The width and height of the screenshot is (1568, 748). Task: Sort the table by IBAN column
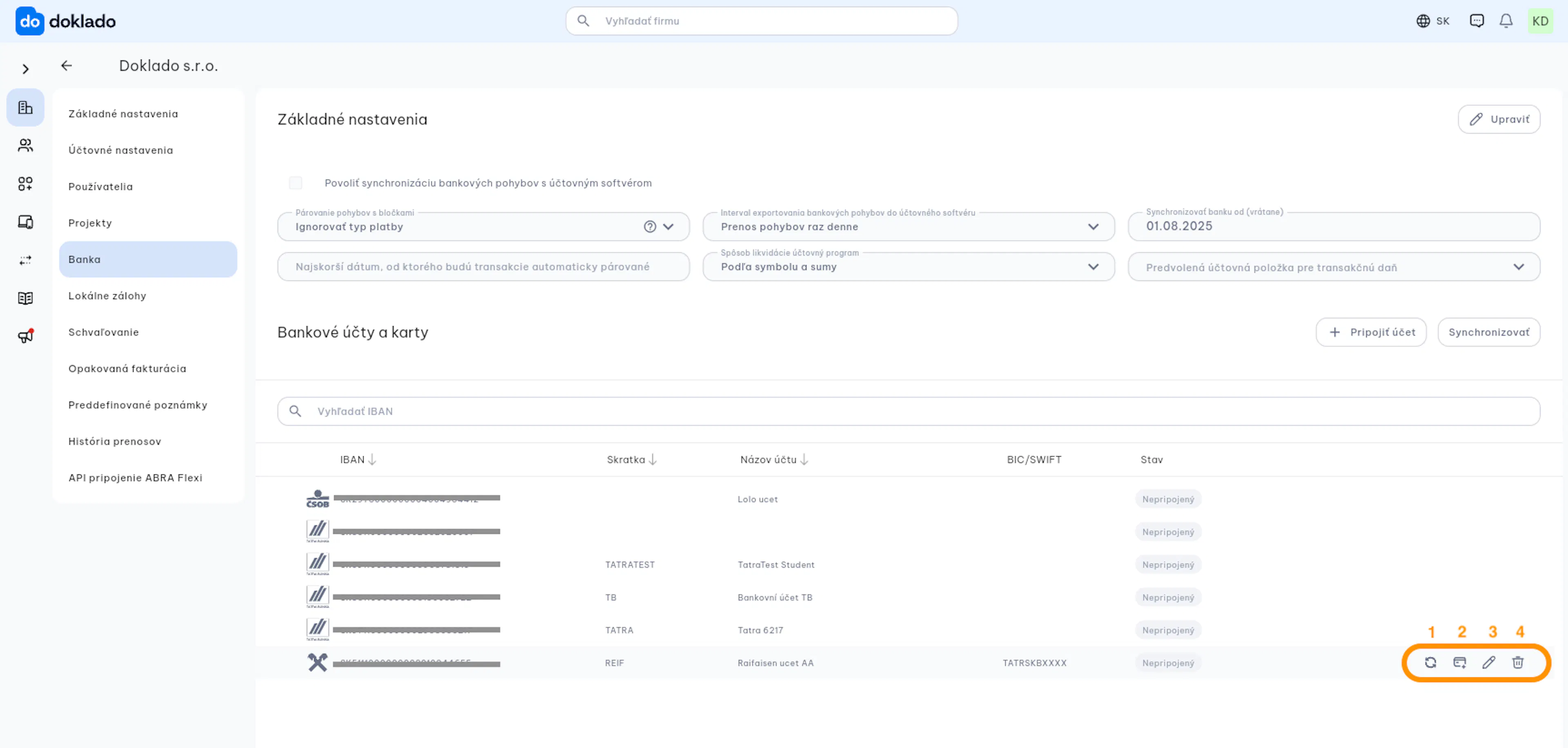coord(358,460)
